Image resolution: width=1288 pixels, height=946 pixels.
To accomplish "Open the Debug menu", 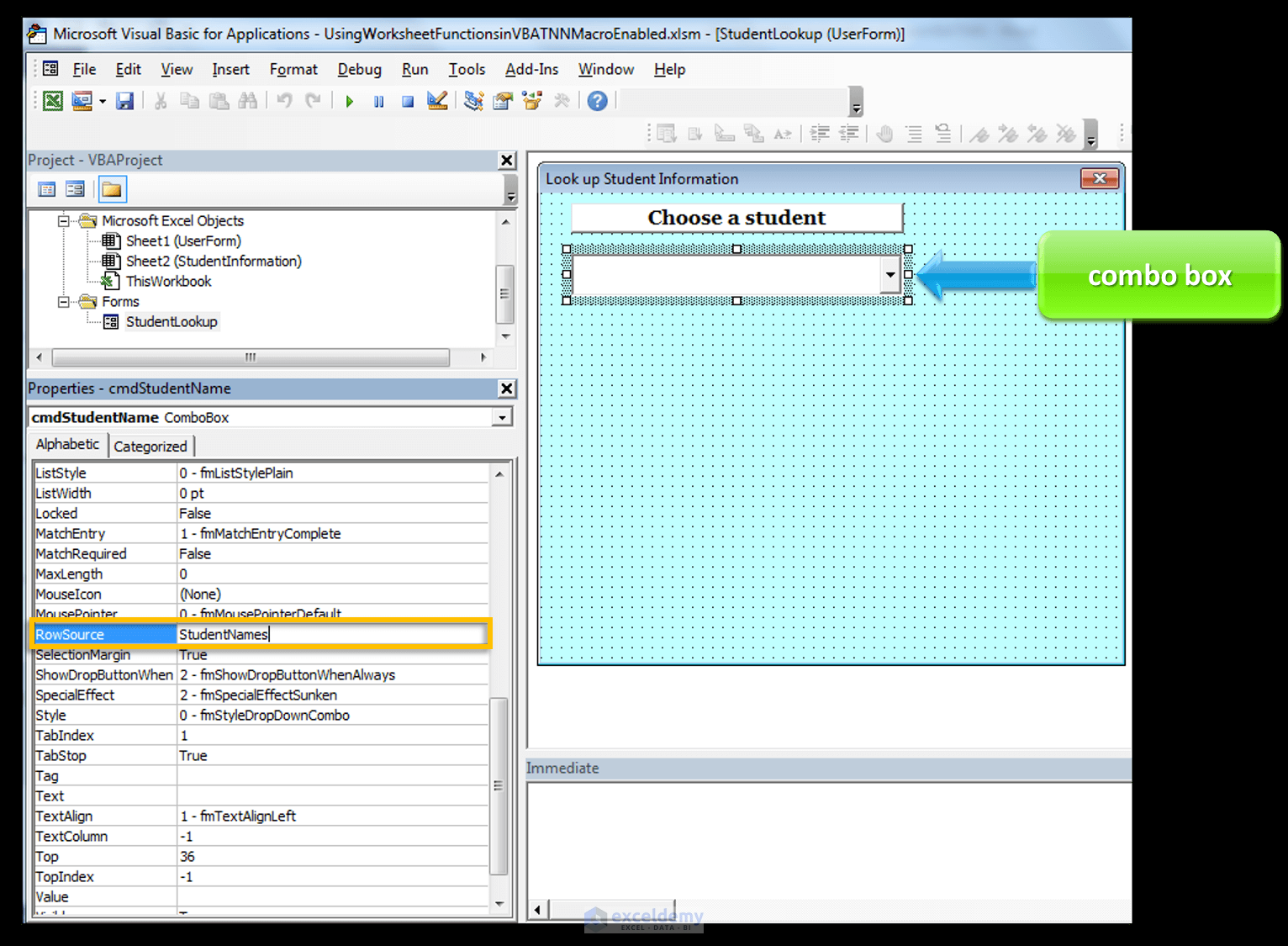I will 359,70.
